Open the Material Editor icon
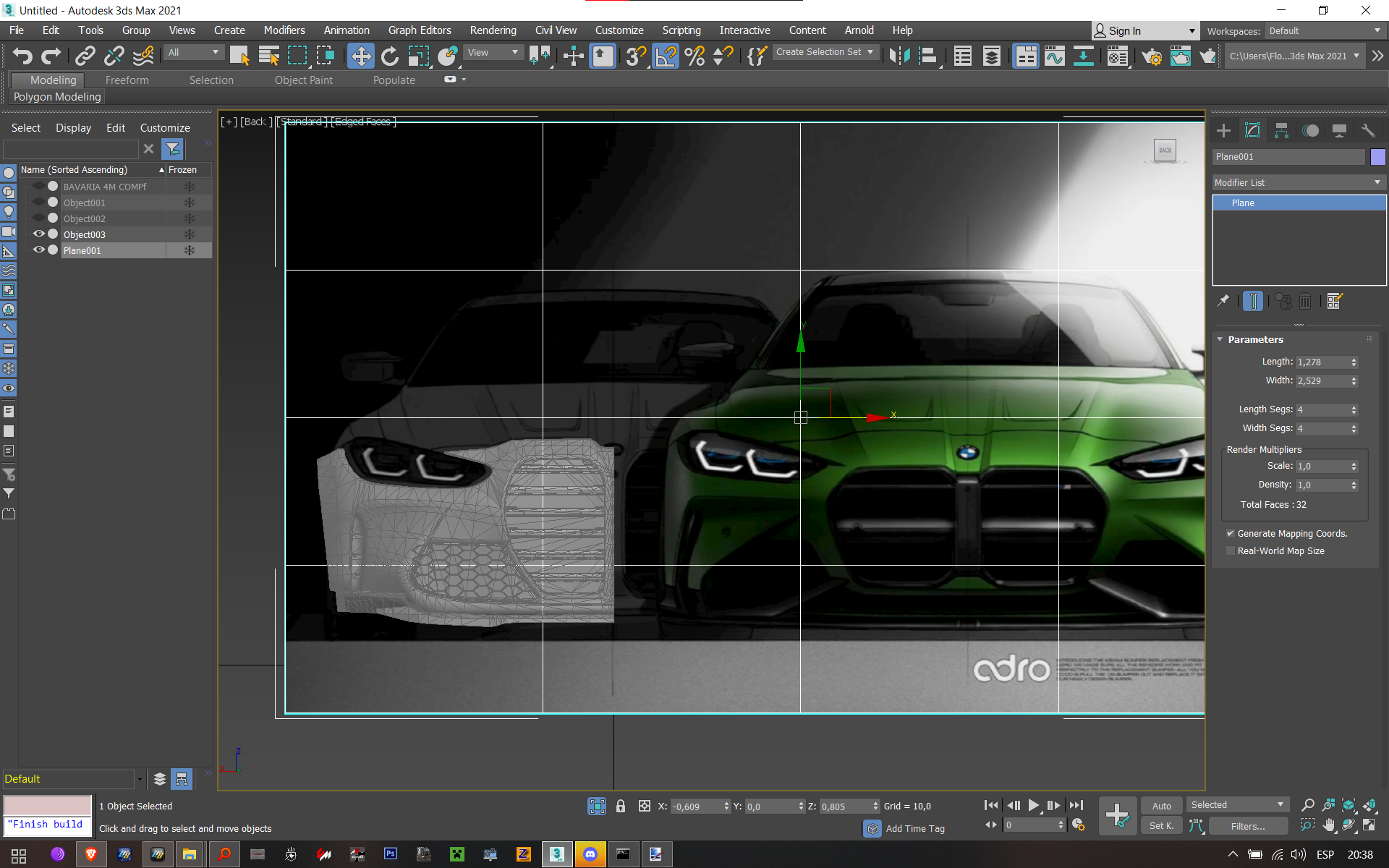1389x868 pixels. [x=1118, y=56]
